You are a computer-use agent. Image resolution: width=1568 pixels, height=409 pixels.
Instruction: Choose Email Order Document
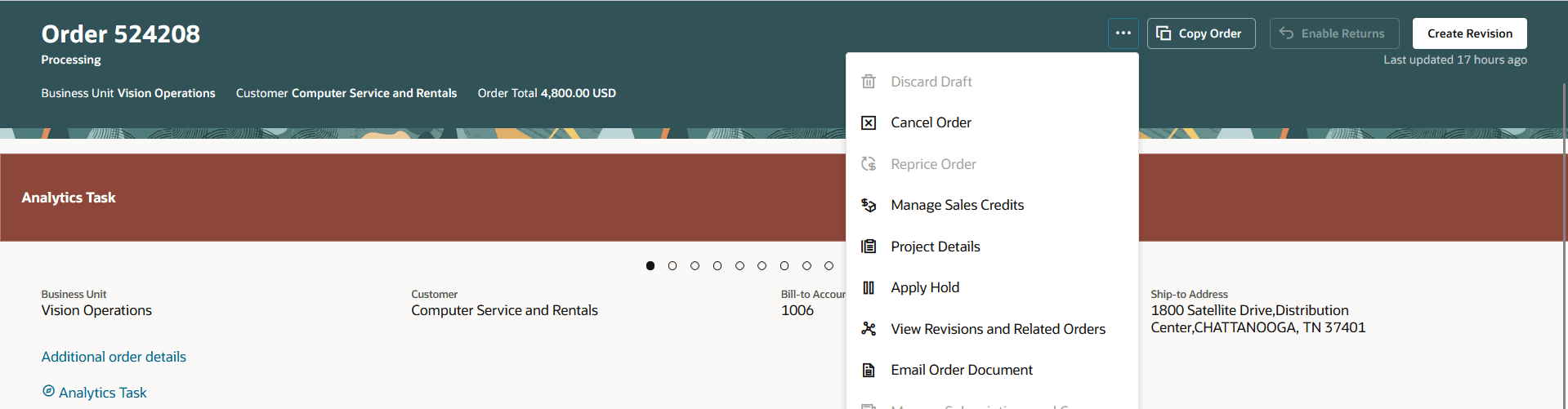click(x=992, y=370)
